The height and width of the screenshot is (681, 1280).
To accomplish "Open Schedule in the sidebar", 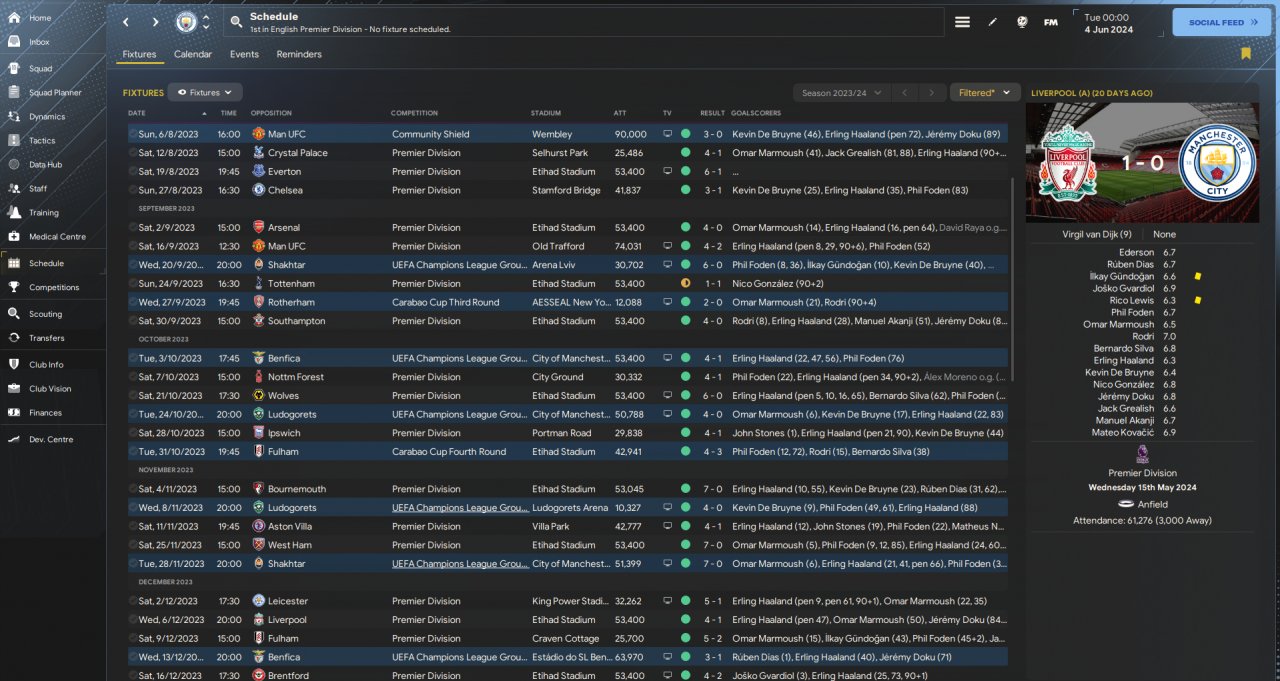I will tap(46, 263).
